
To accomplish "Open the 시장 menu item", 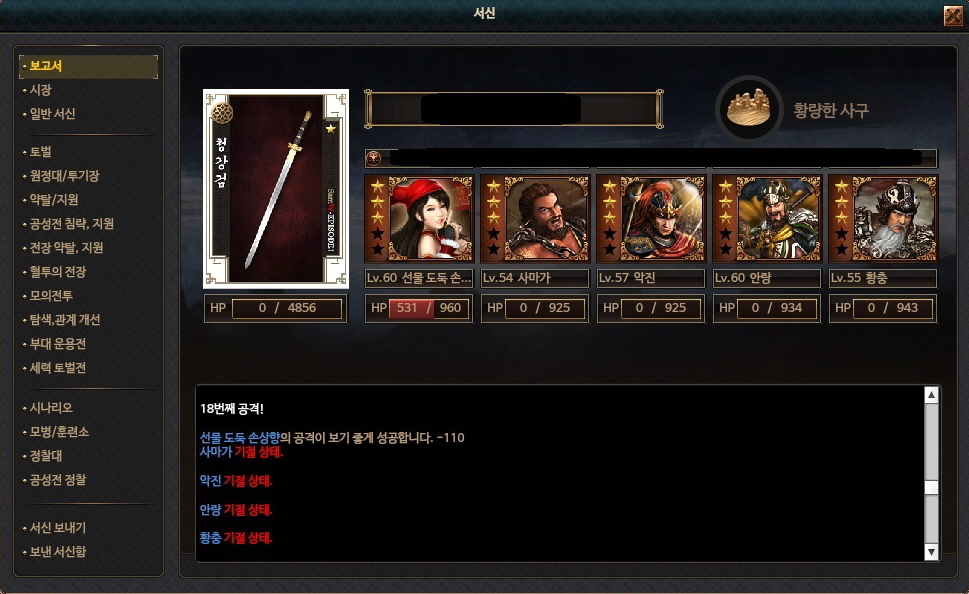I will click(x=41, y=90).
